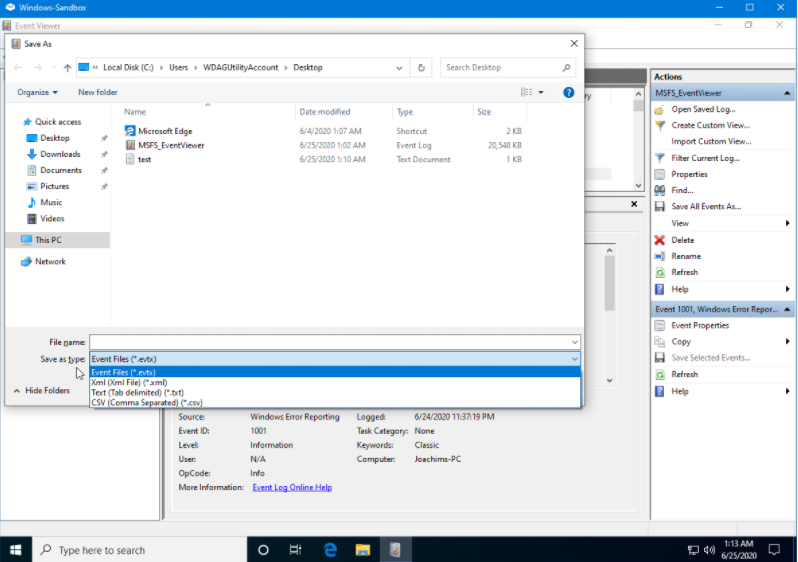Click the Save All Events As icon
798x562 pixels.
[x=660, y=206]
